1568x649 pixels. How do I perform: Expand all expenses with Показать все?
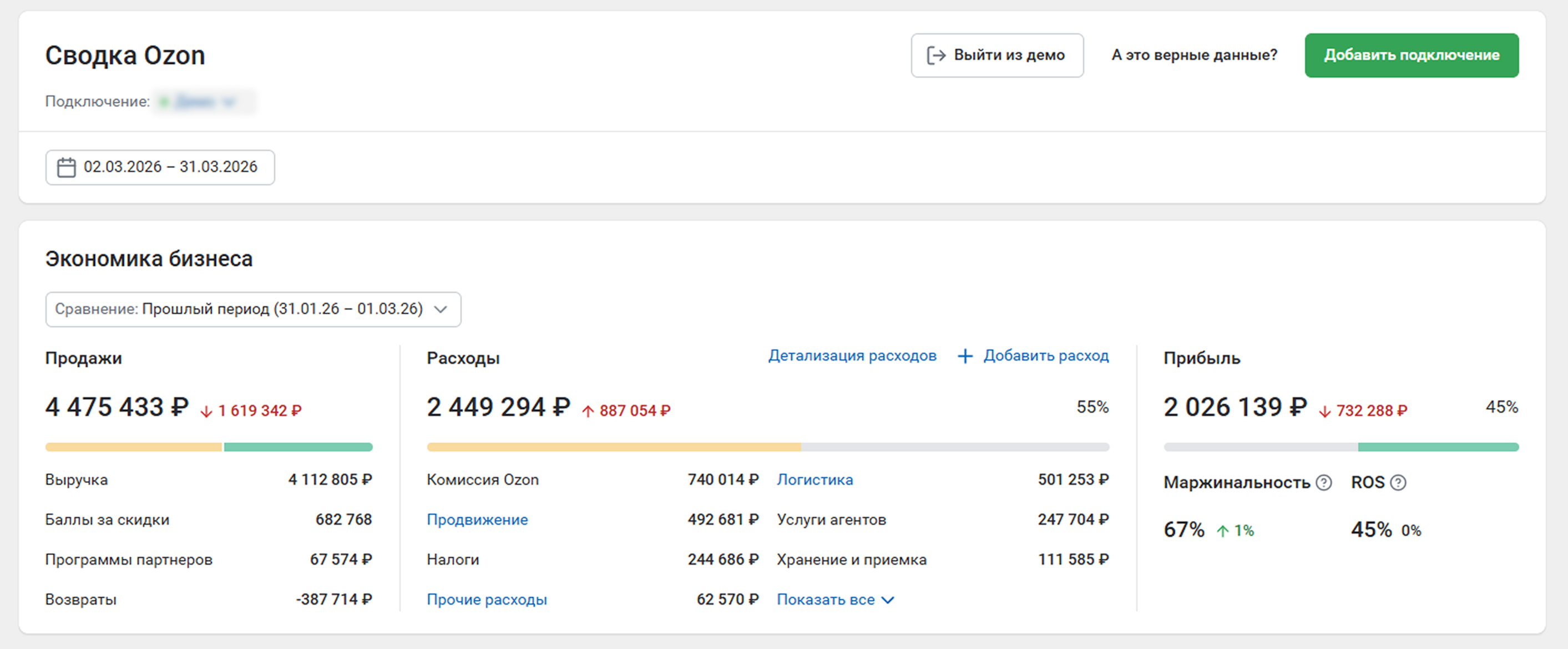[826, 600]
